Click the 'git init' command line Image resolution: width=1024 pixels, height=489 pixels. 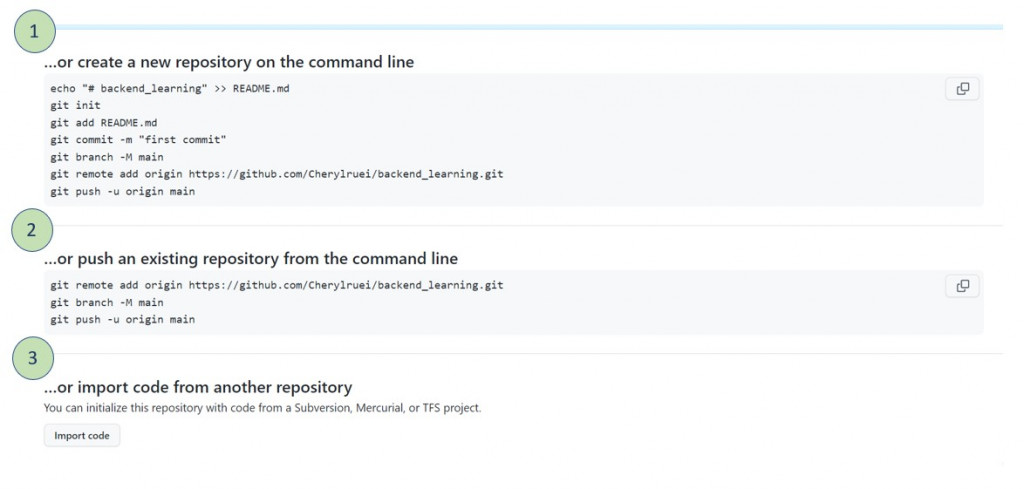click(75, 106)
